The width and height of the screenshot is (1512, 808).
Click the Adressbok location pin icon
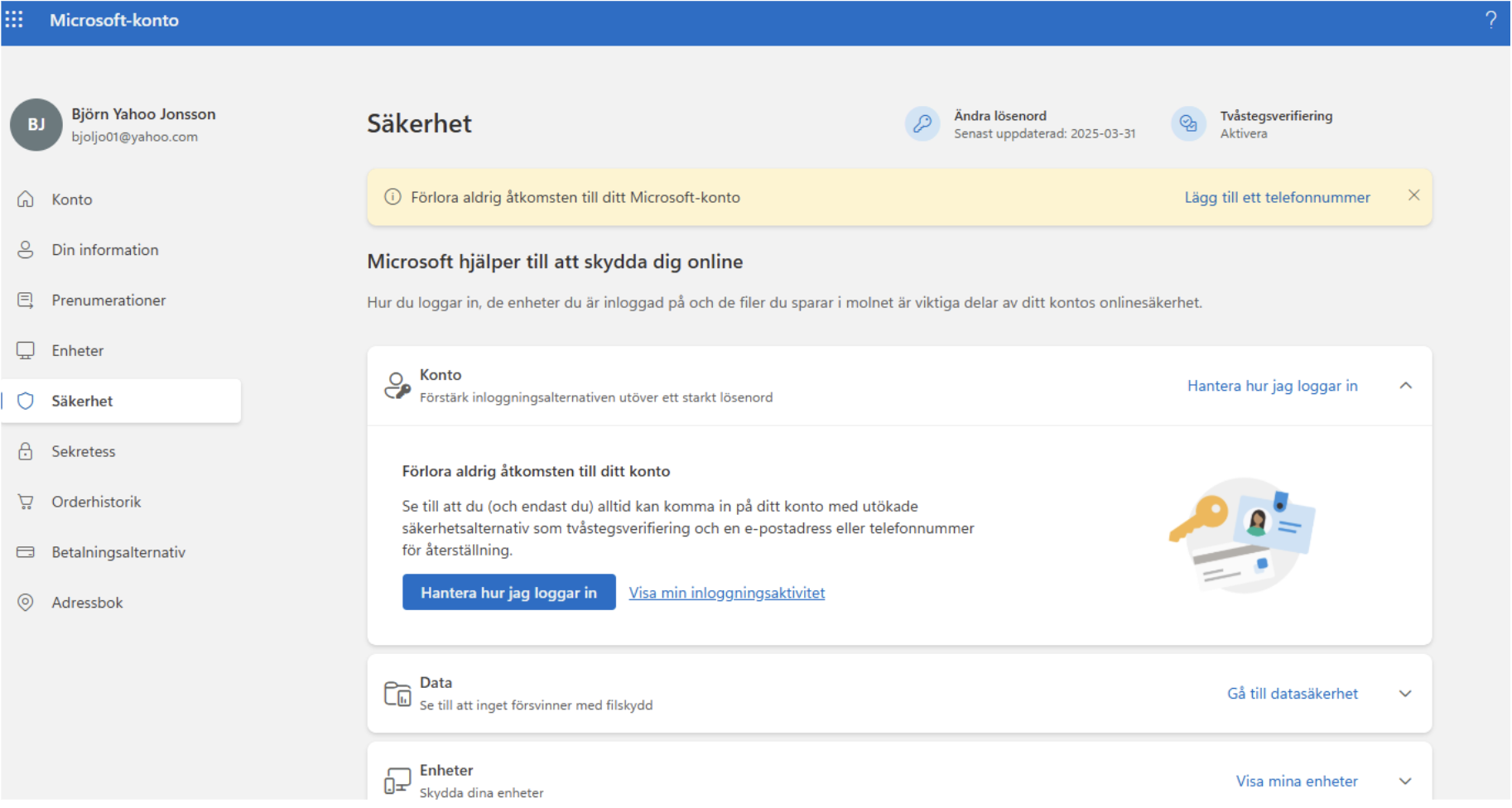pos(26,604)
